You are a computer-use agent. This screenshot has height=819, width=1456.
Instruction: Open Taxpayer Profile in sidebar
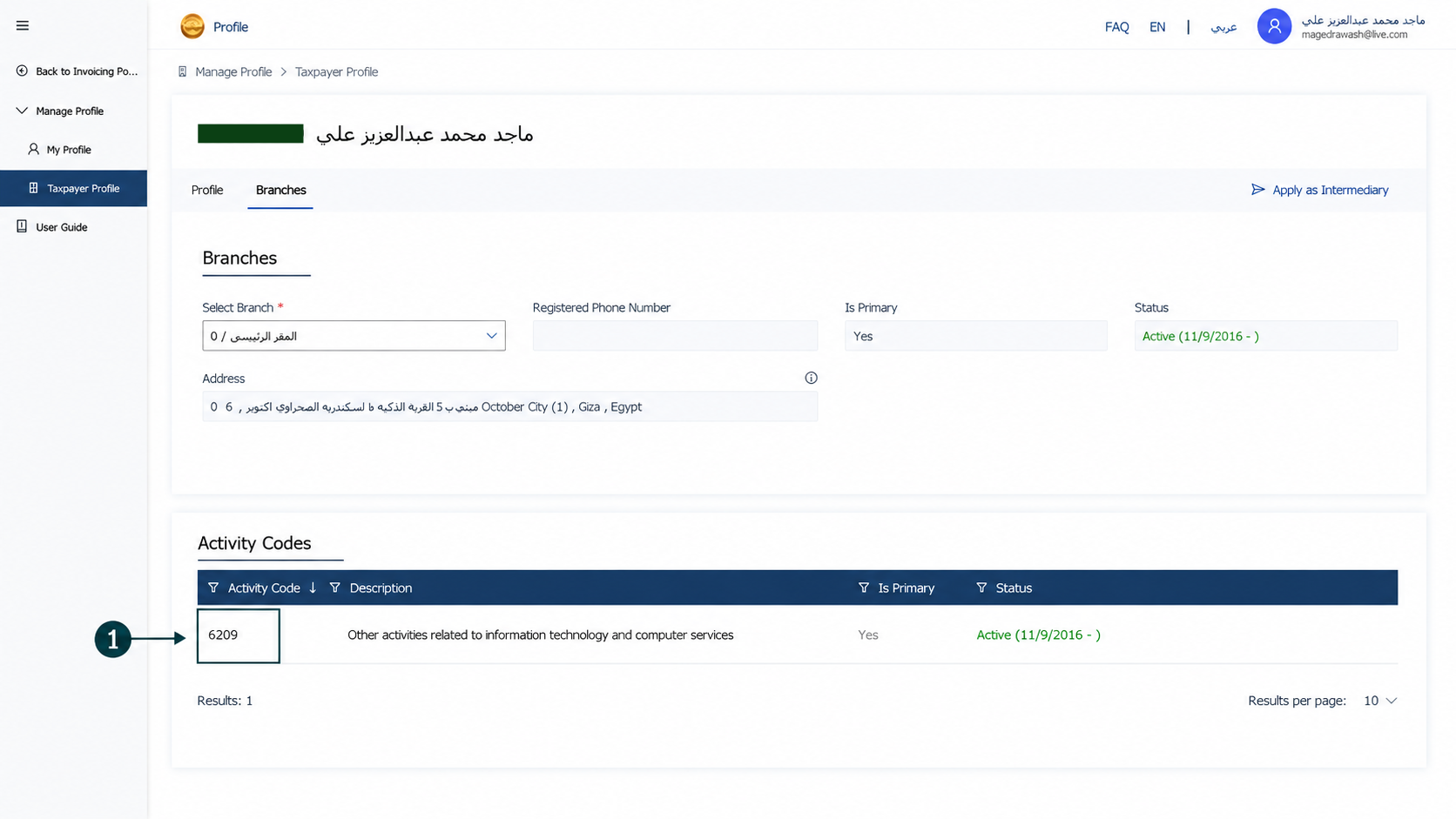[x=74, y=188]
